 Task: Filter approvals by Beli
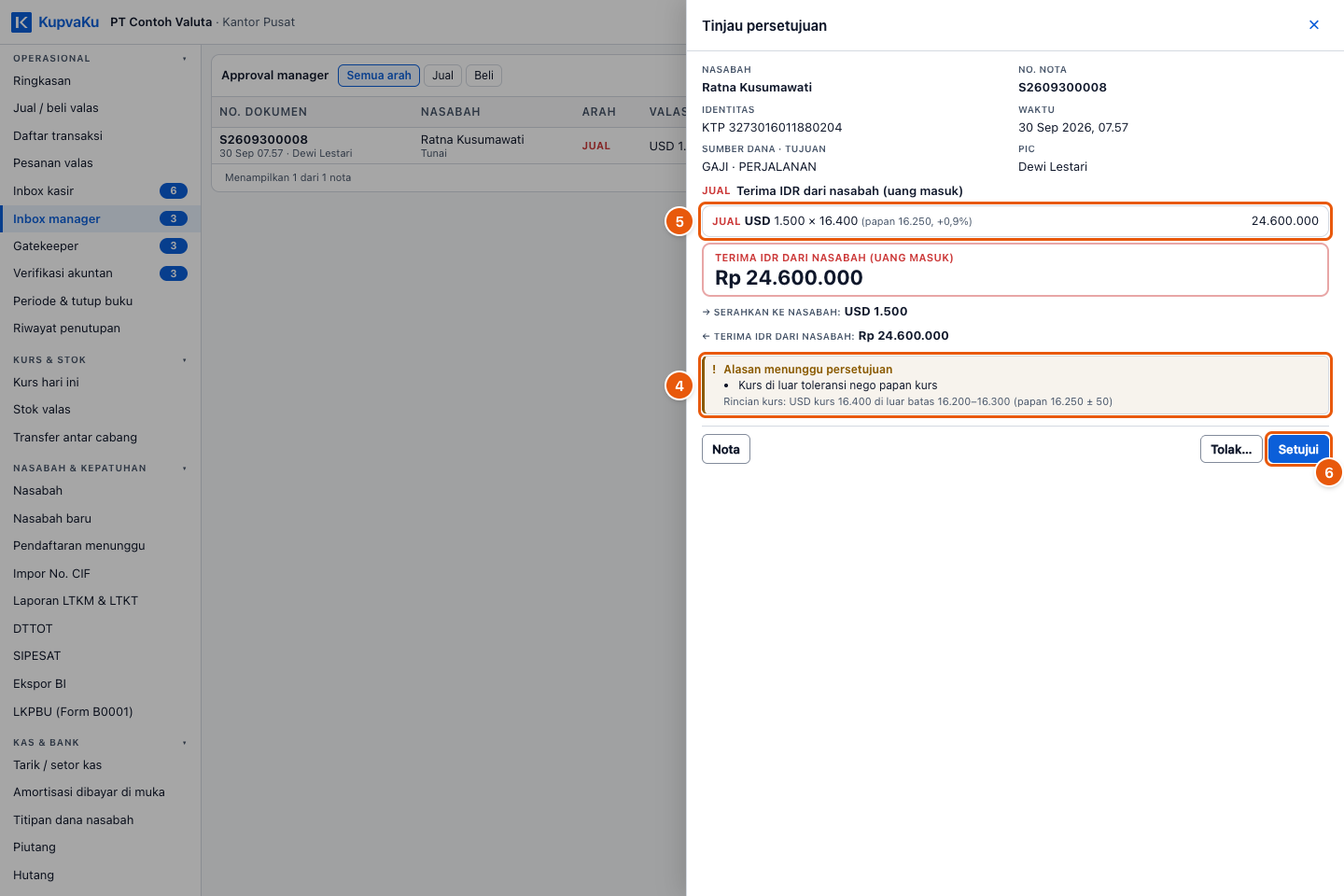pos(483,76)
